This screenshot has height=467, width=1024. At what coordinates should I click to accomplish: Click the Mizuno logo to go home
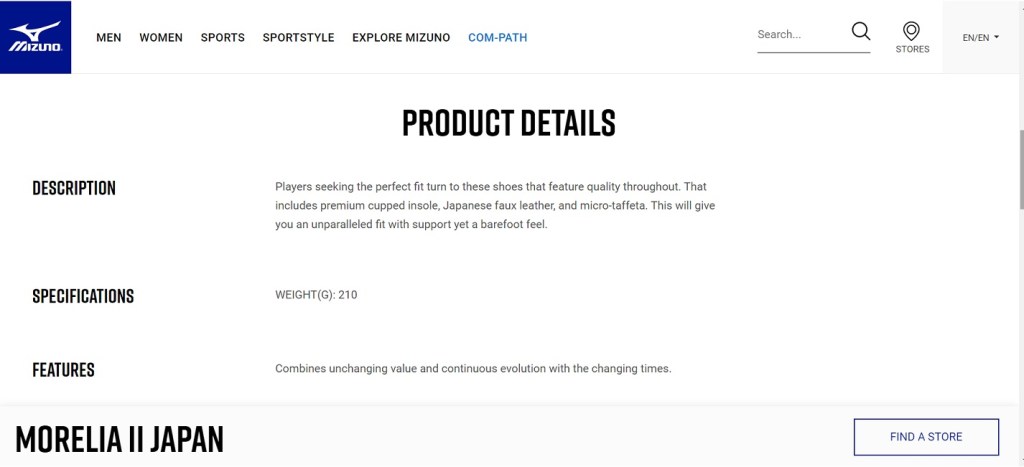[x=35, y=37]
